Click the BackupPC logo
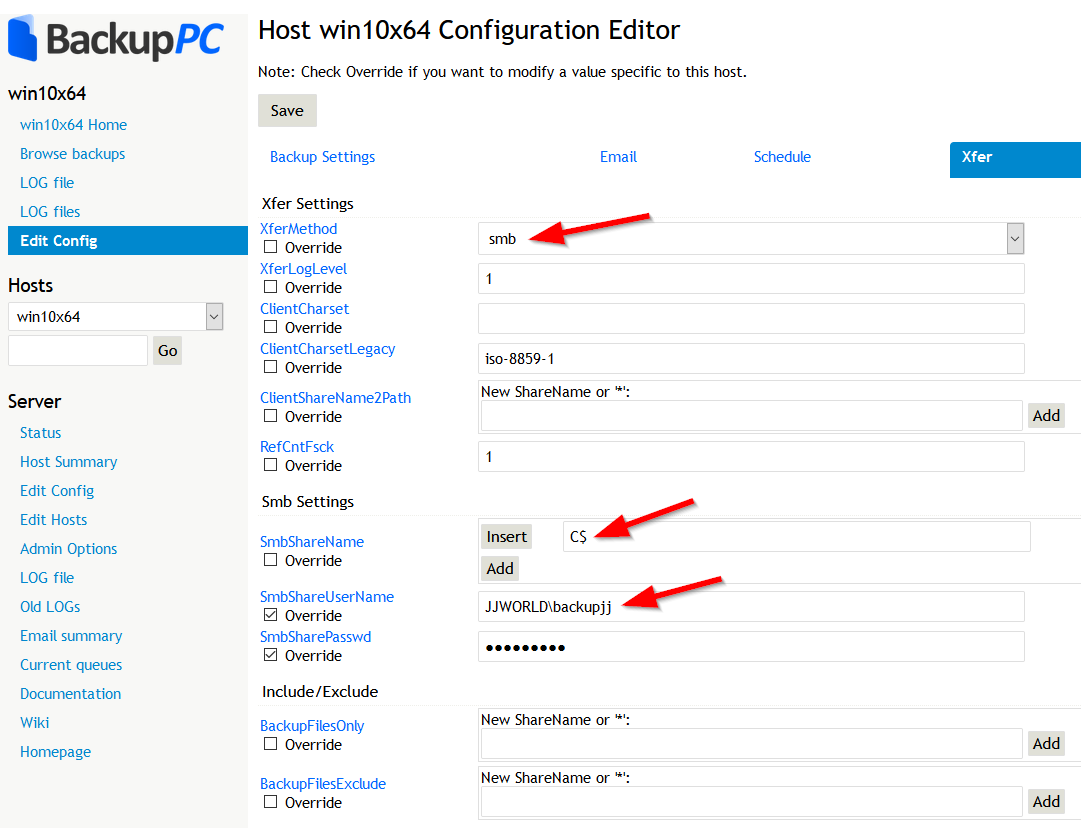The width and height of the screenshot is (1081, 828). pos(116,39)
